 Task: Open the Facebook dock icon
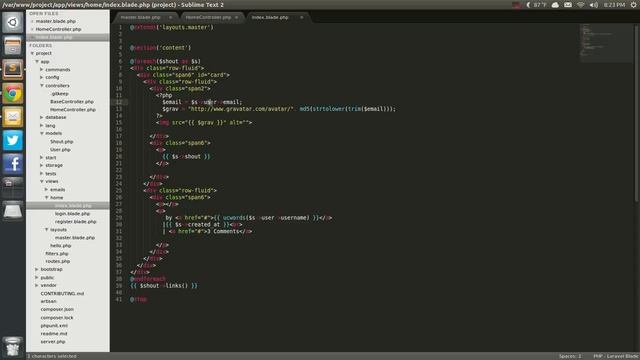pos(13,164)
